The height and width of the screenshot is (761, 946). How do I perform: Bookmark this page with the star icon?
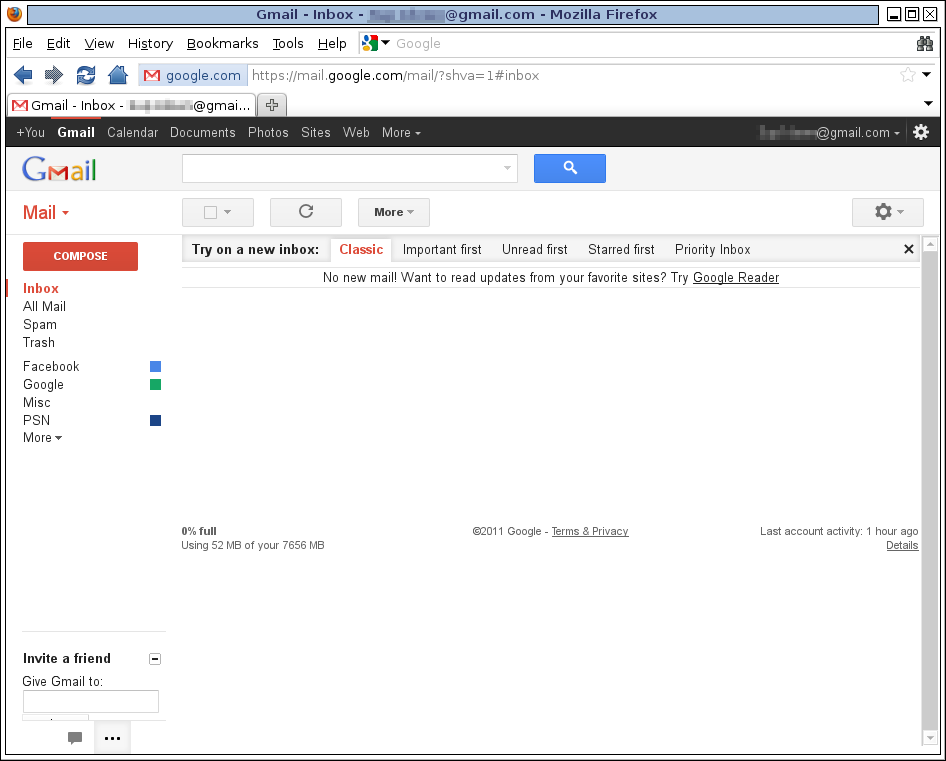click(907, 75)
